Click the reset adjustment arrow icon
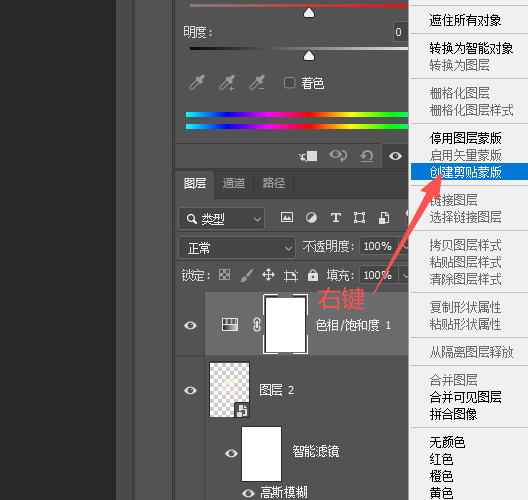Viewport: 528px width, 500px height. 367,156
